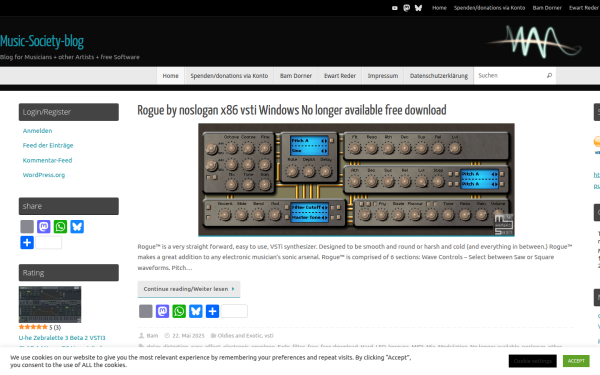The width and height of the screenshot is (600, 375).
Task: Accept cookies with the ACCEPT button
Action: tap(576, 361)
